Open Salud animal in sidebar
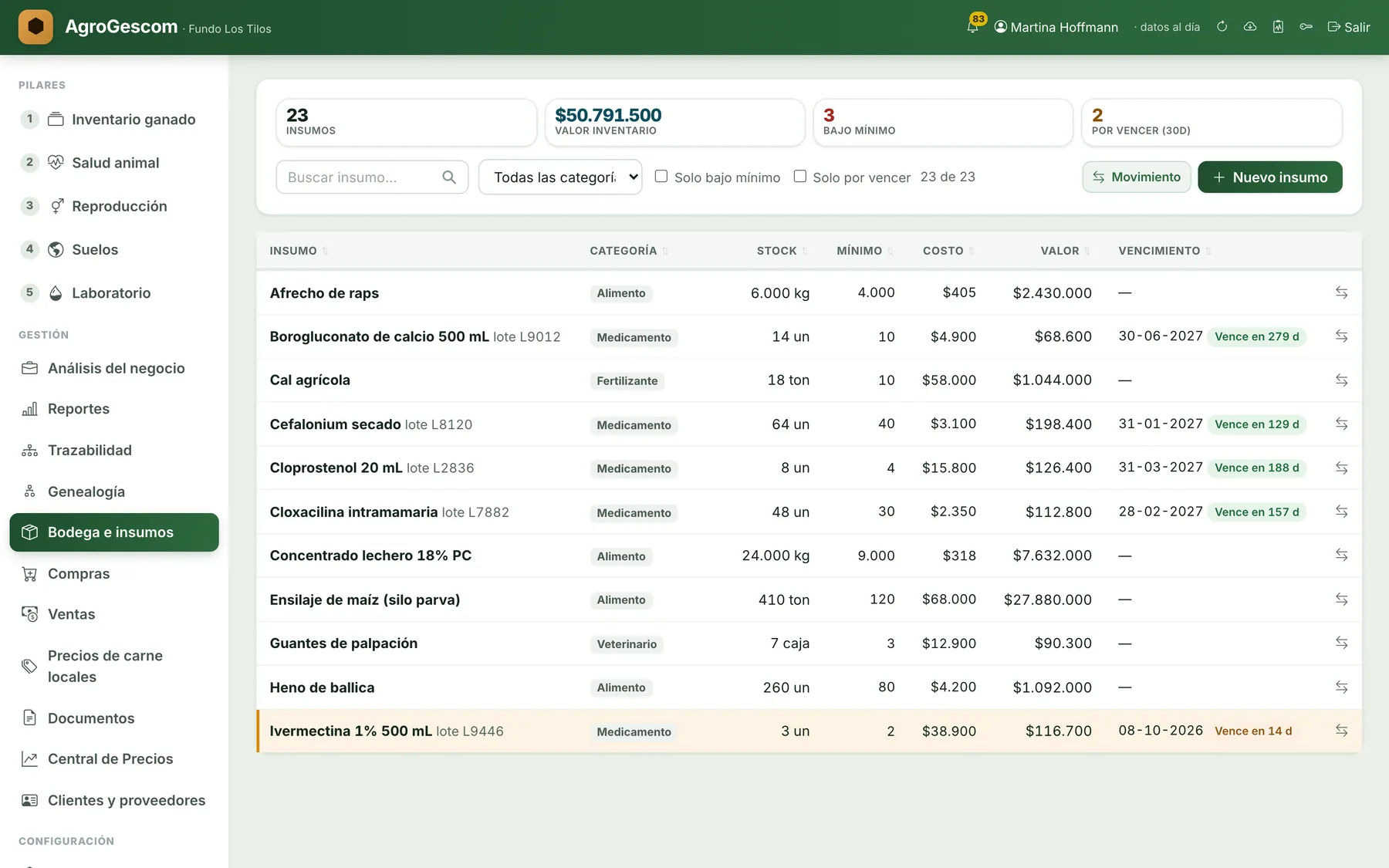 [x=114, y=163]
